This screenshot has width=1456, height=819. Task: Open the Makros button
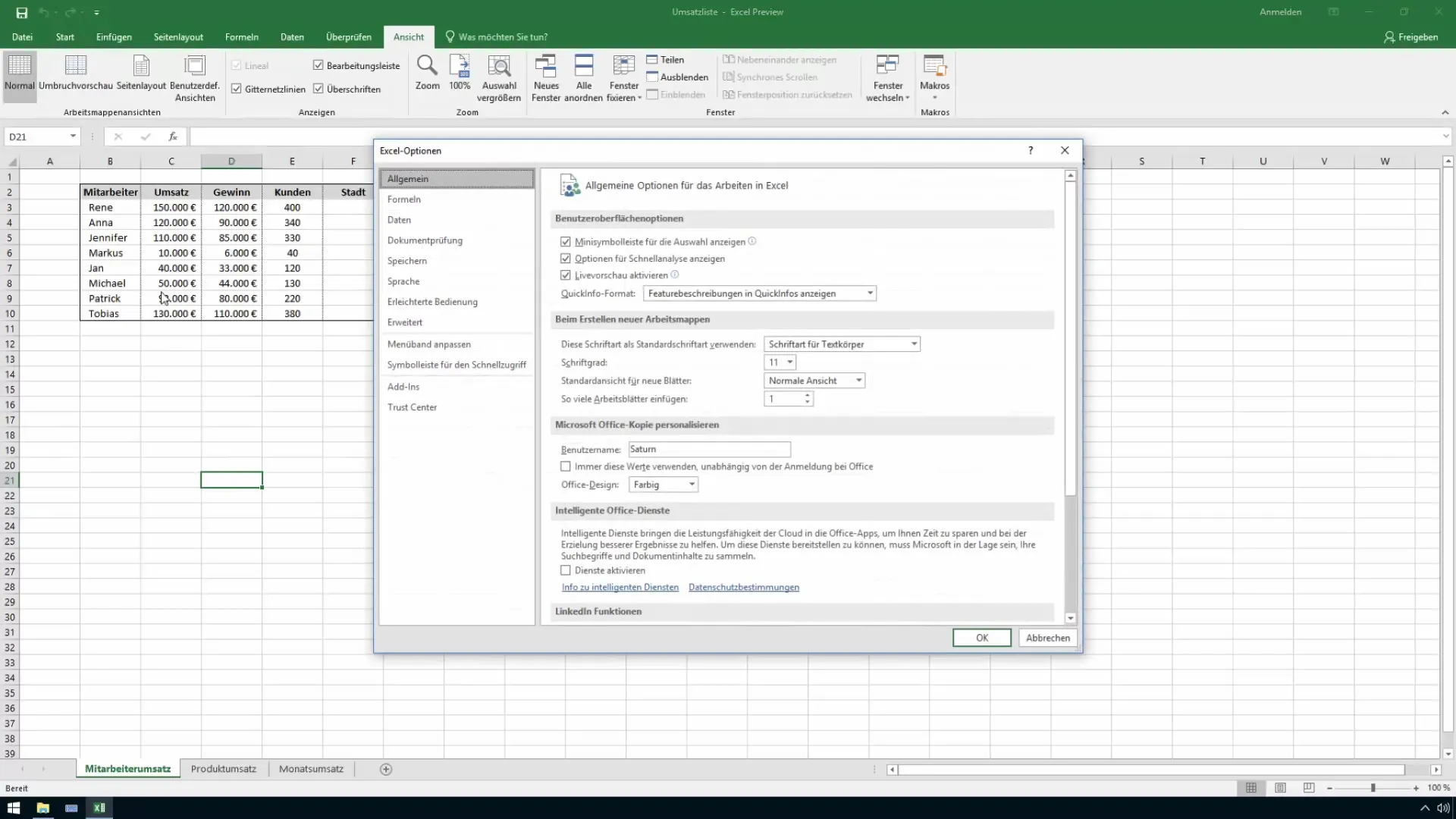click(934, 78)
